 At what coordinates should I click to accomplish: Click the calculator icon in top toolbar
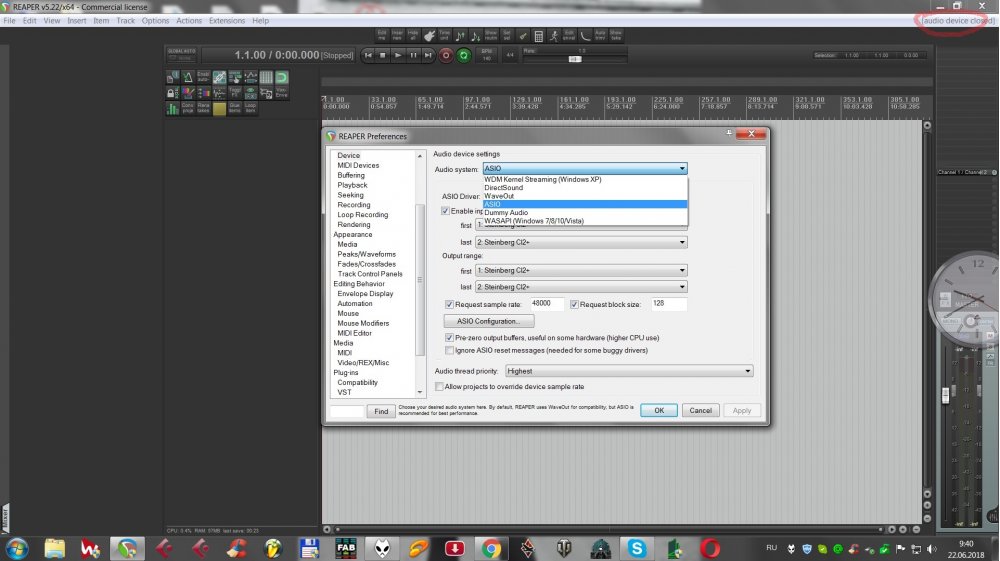click(538, 36)
